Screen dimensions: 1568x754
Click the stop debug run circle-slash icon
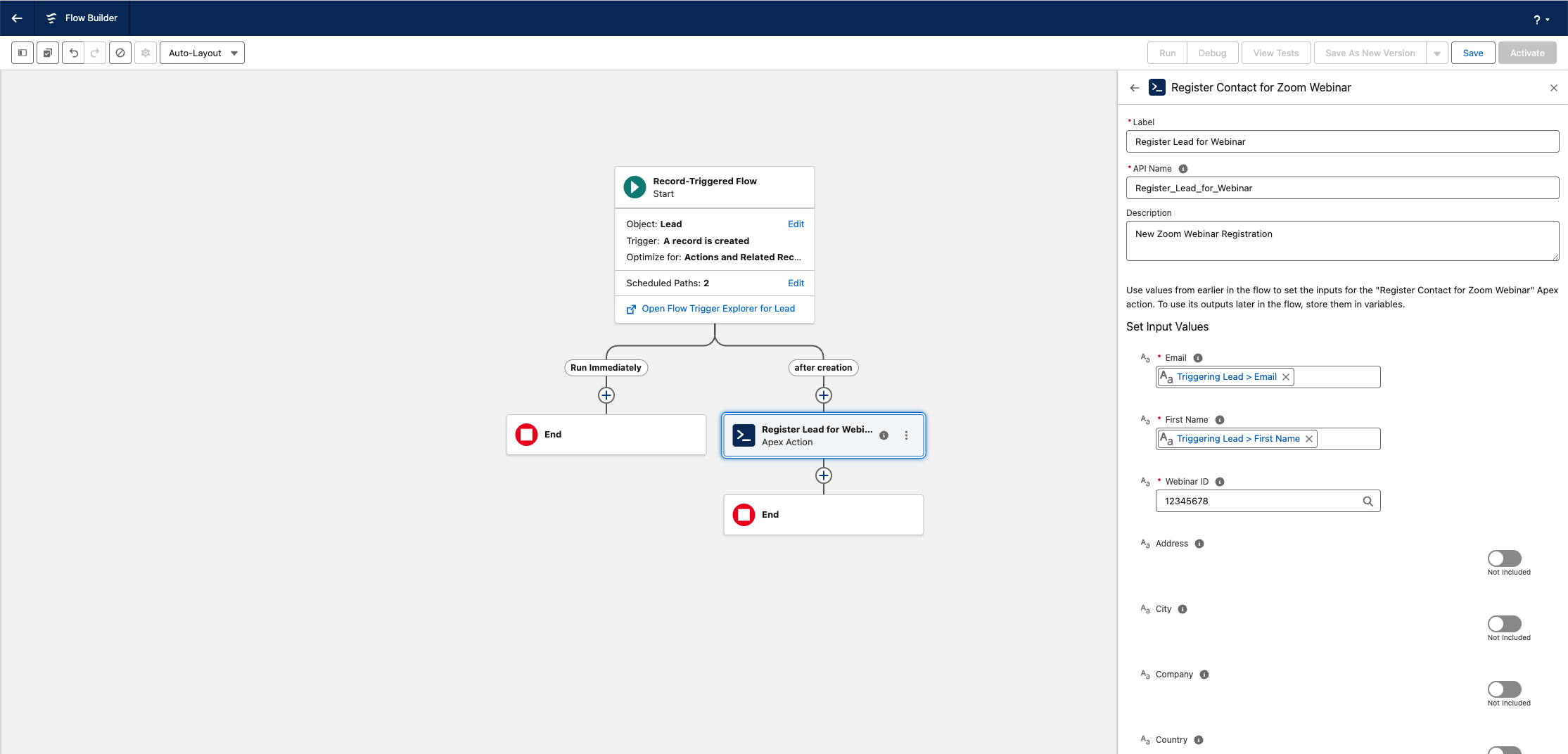120,53
